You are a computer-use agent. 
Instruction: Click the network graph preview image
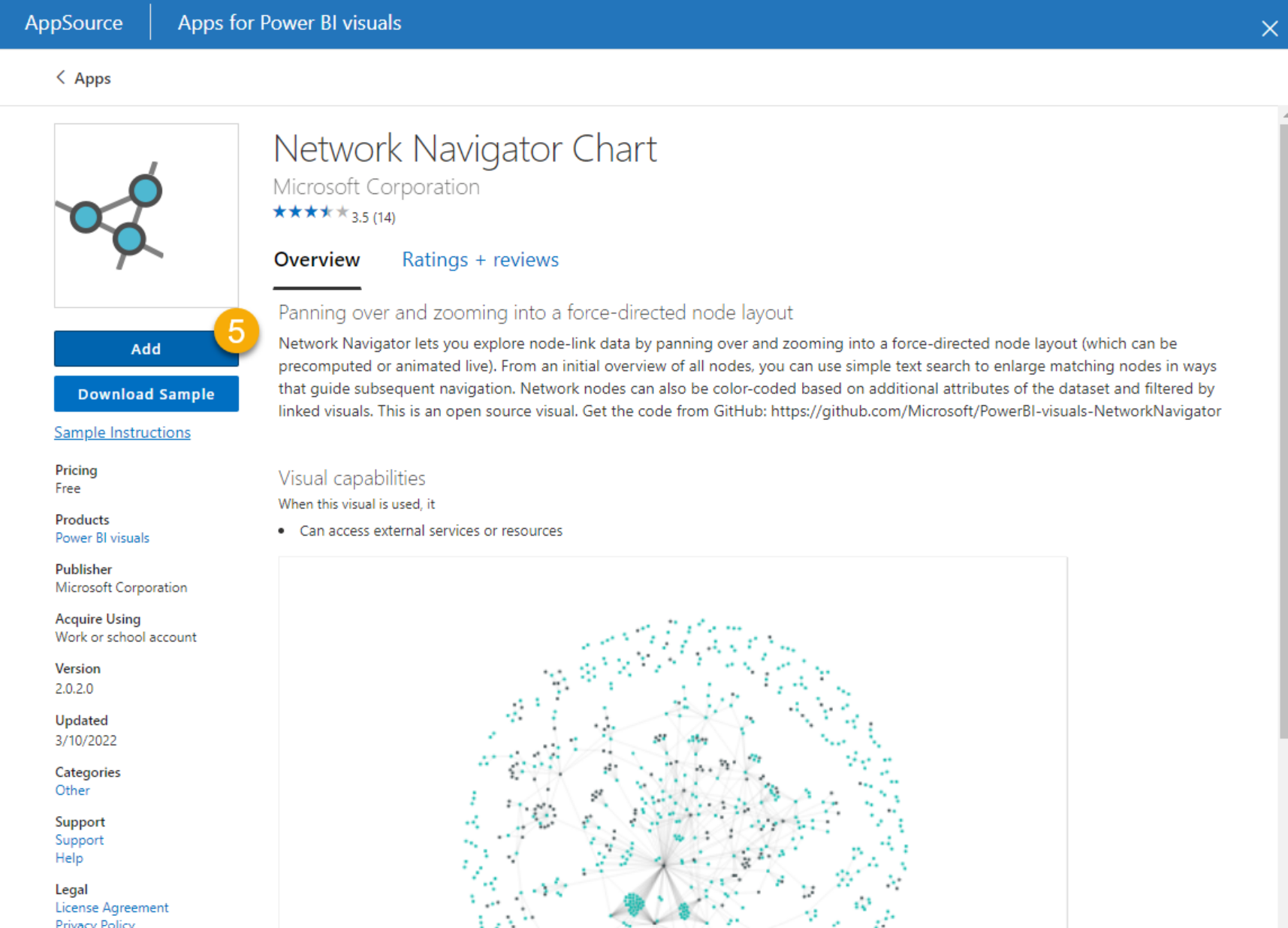click(x=672, y=742)
